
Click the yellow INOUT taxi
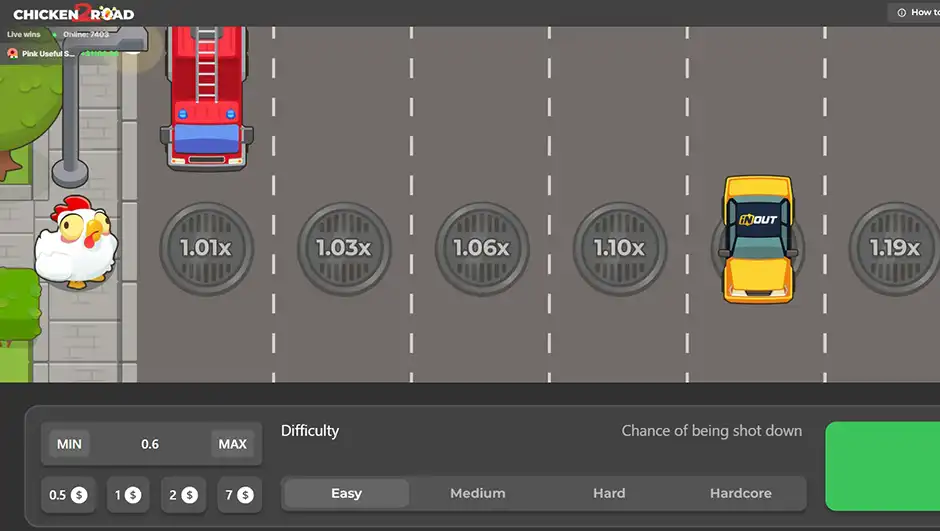pyautogui.click(x=758, y=239)
